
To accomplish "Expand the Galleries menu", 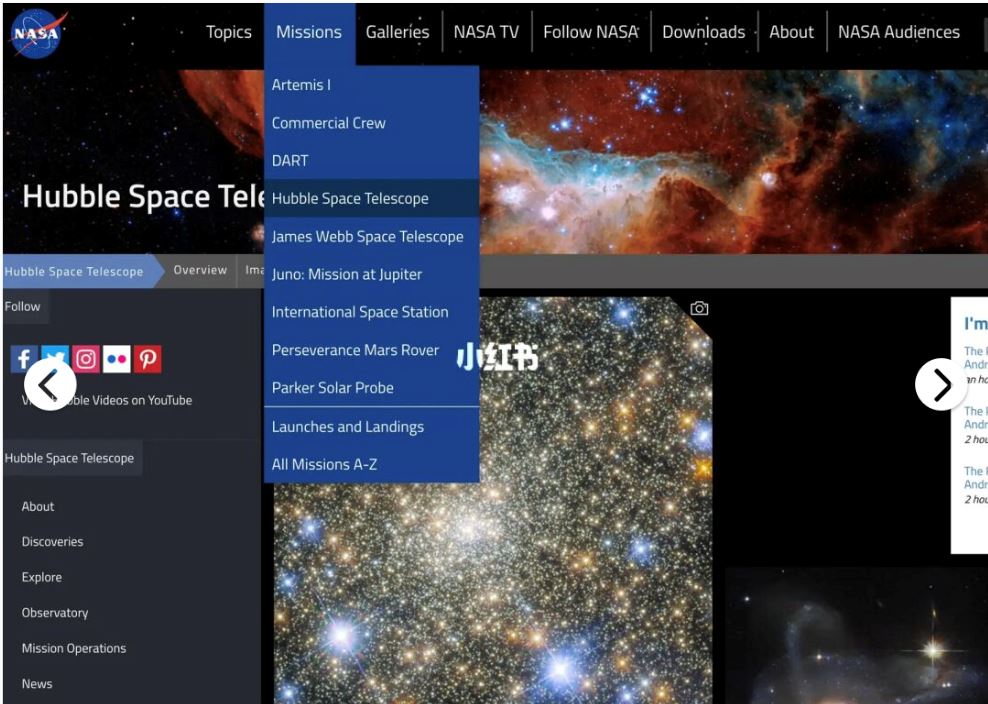I will (x=397, y=32).
